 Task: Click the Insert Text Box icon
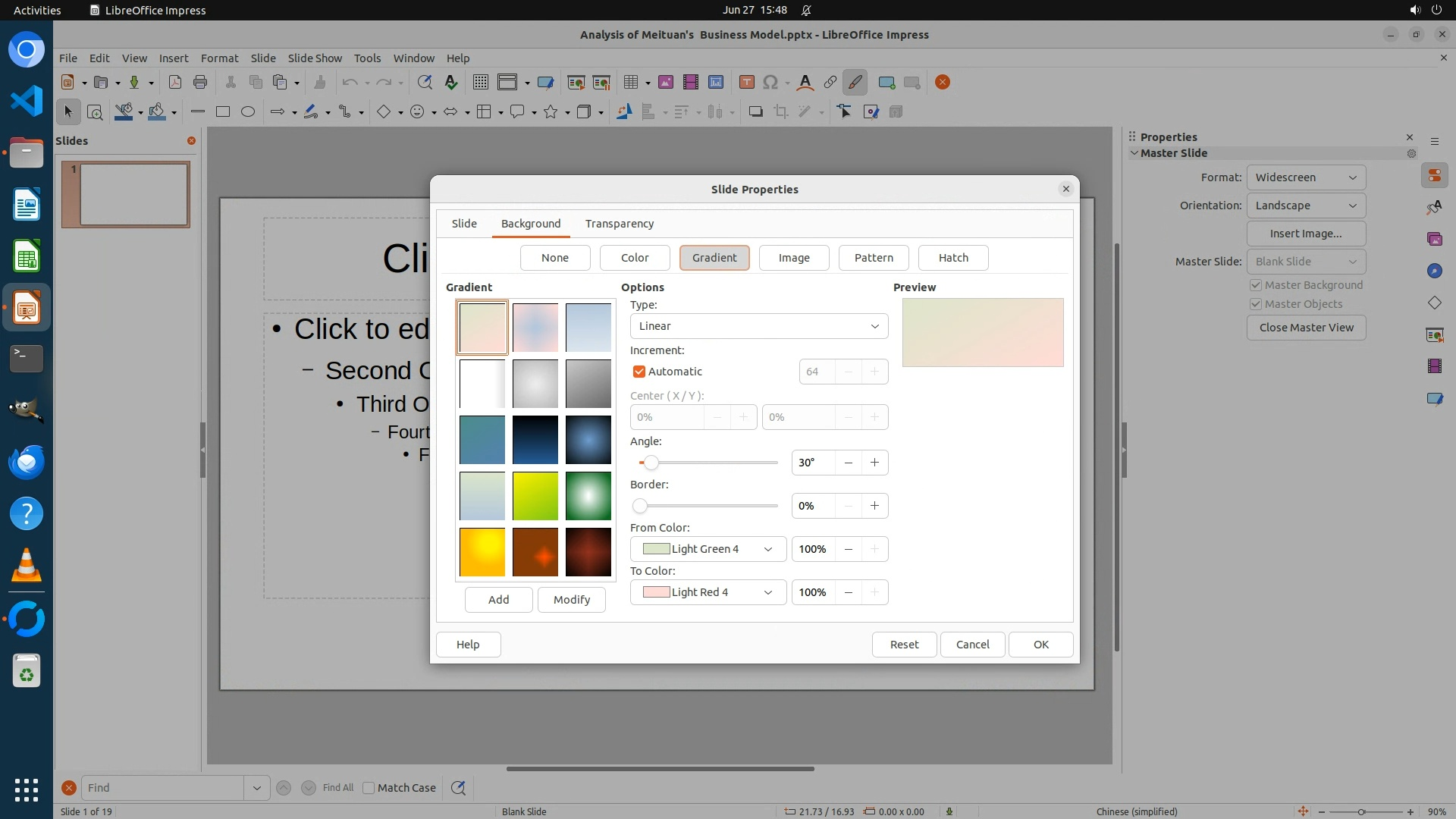tap(746, 83)
